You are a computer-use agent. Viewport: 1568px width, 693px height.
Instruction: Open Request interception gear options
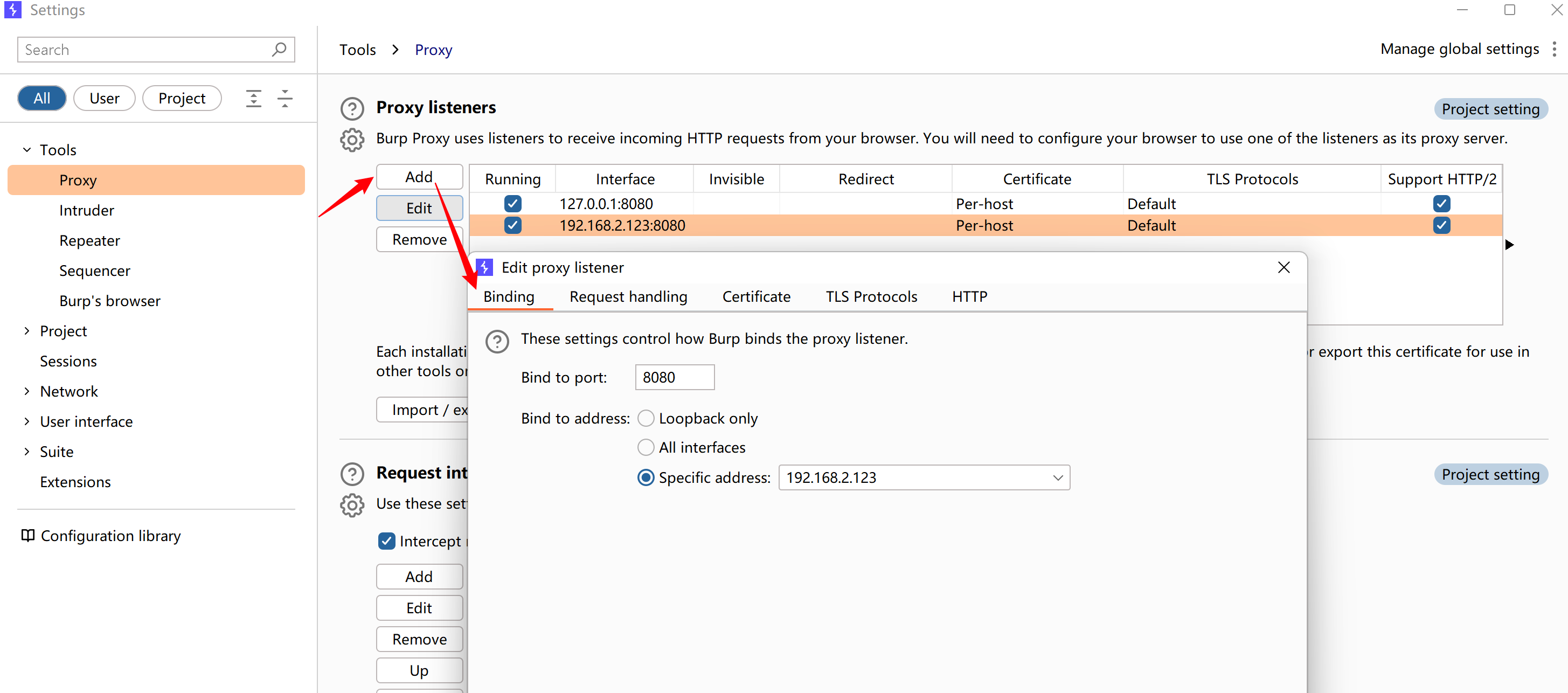352,505
